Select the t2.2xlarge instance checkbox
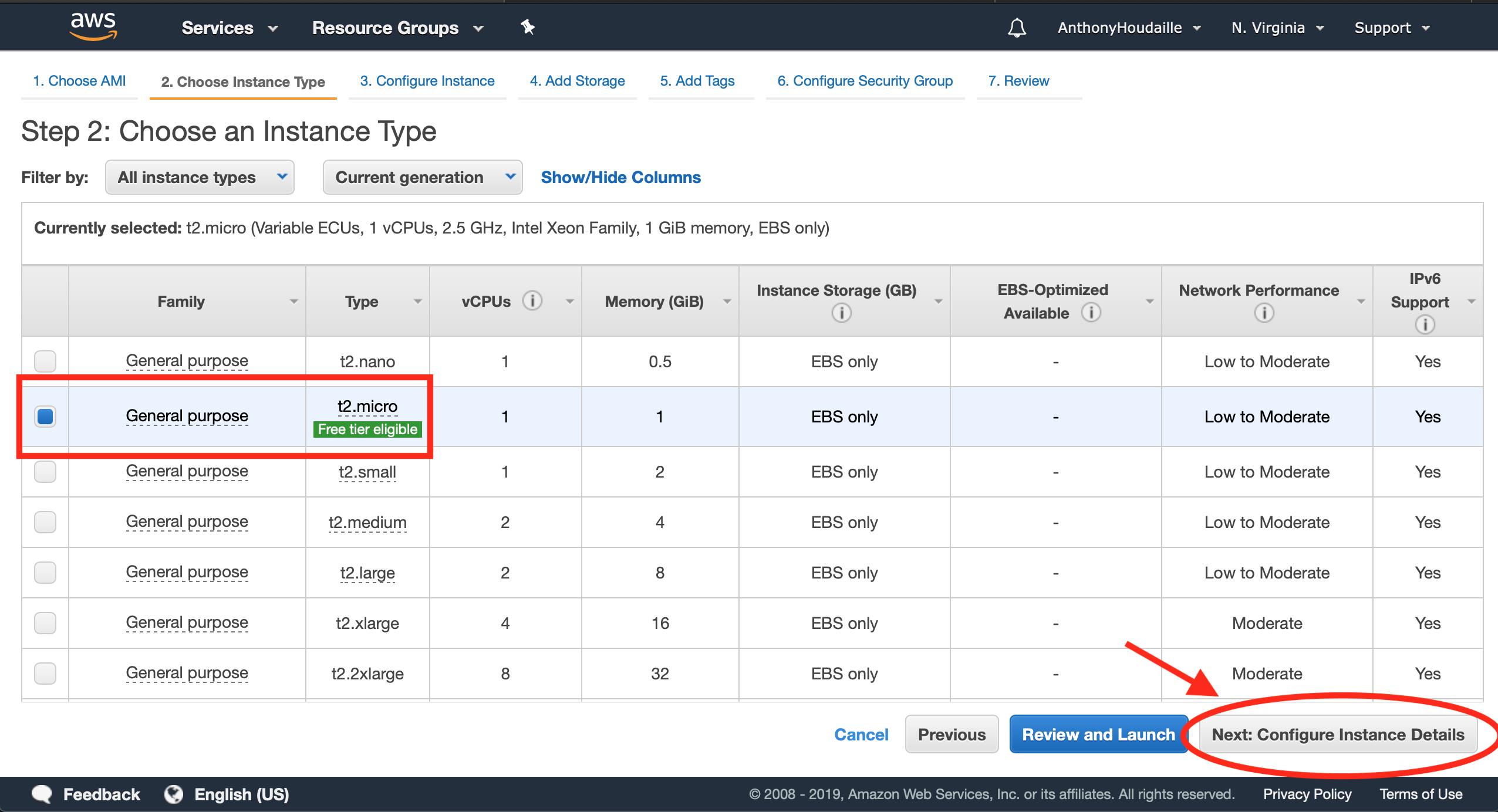Image resolution: width=1498 pixels, height=812 pixels. pos(45,673)
